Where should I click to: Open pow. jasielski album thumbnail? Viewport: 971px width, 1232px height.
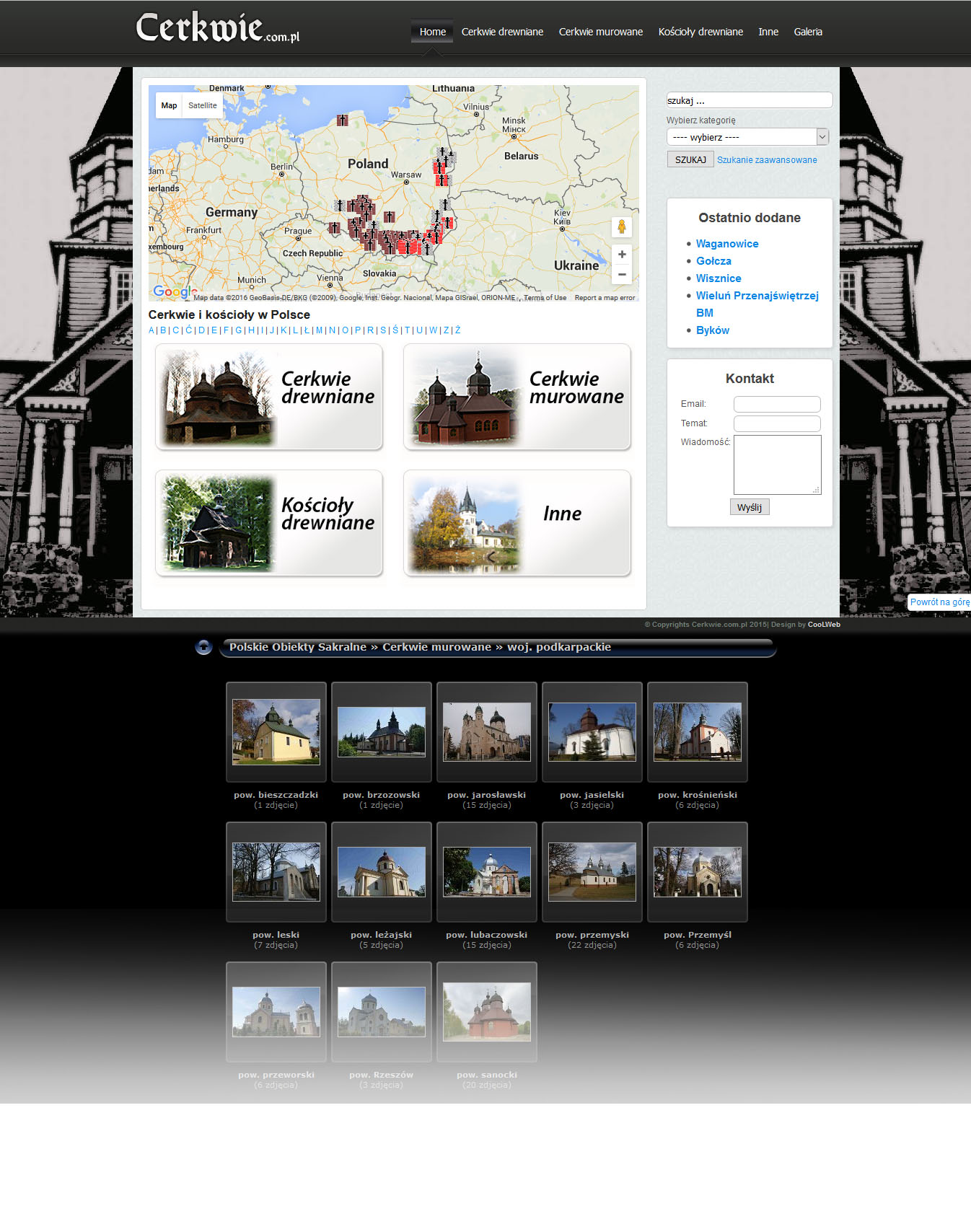tap(592, 731)
